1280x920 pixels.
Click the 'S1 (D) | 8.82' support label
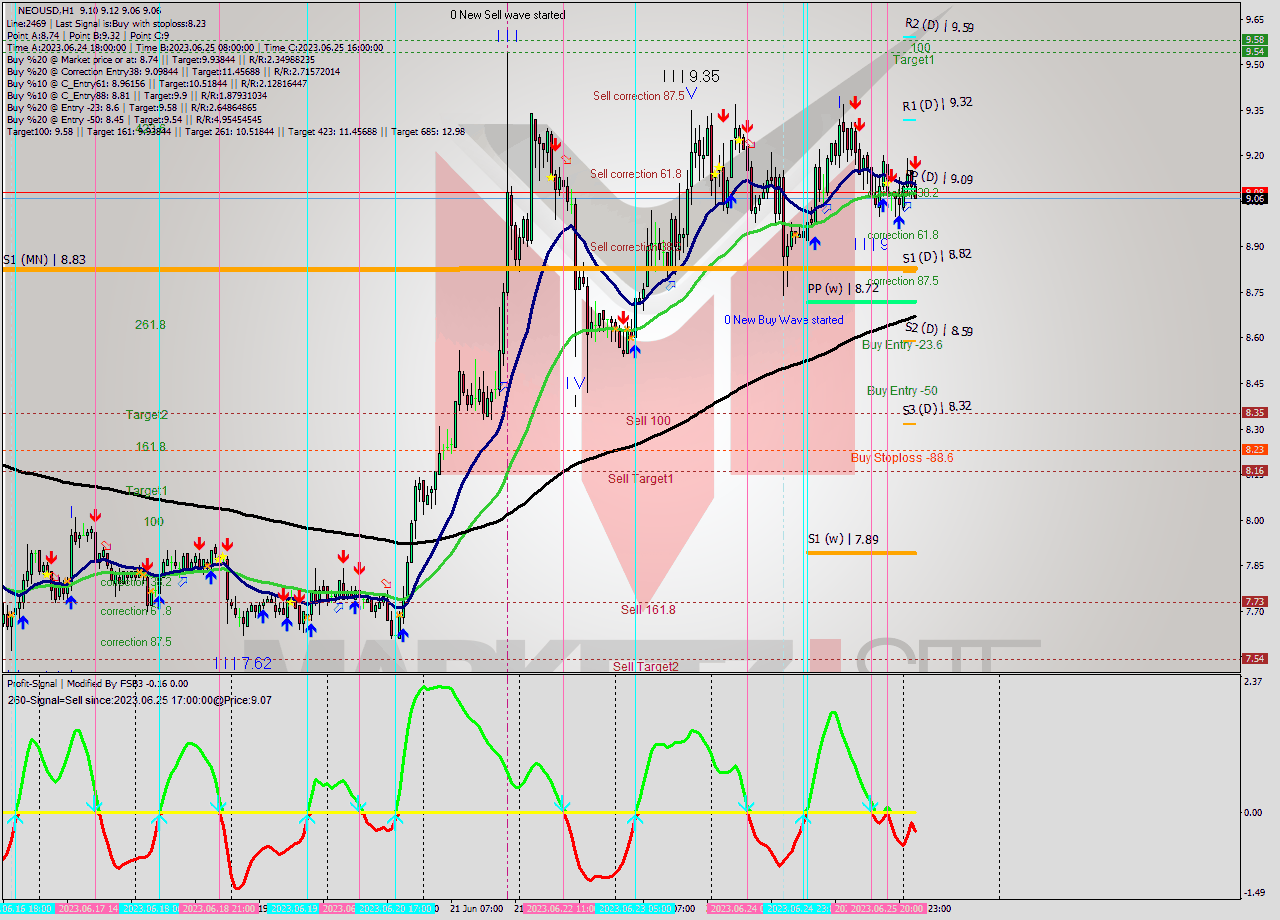pyautogui.click(x=936, y=254)
